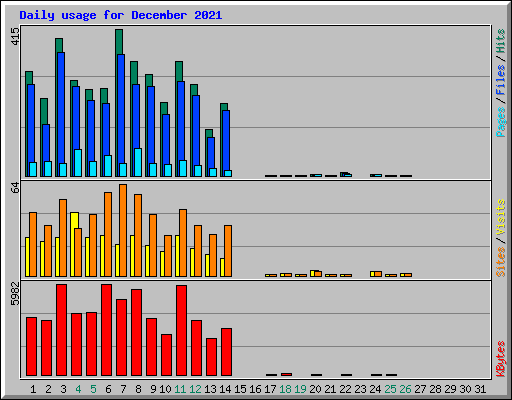Viewport: 512px width, 400px height.
Task: Click the green Hits bar for day 7
Action: coord(119,41)
